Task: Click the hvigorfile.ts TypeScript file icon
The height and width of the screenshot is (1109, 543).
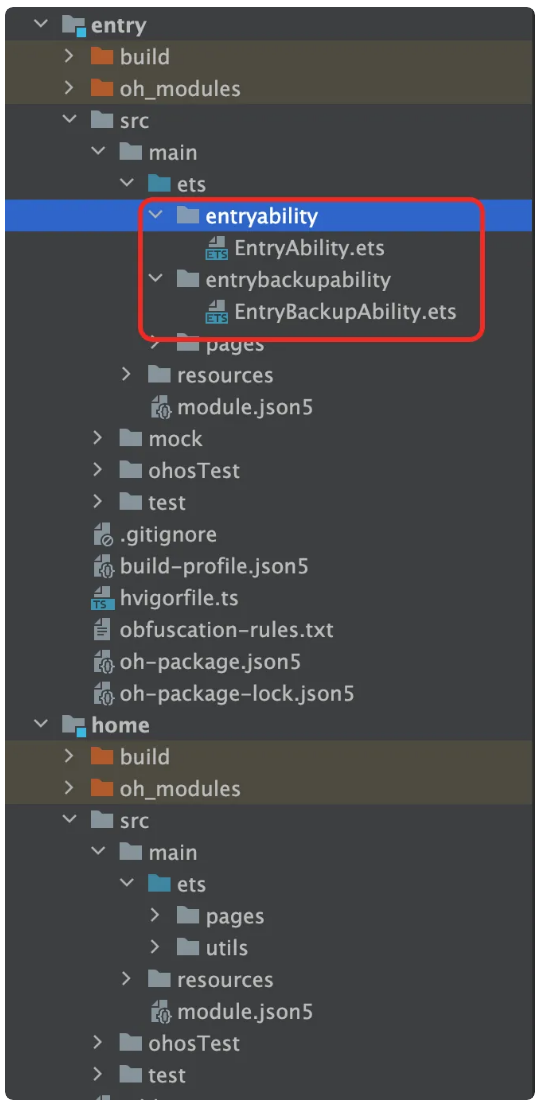Action: pyautogui.click(x=103, y=598)
